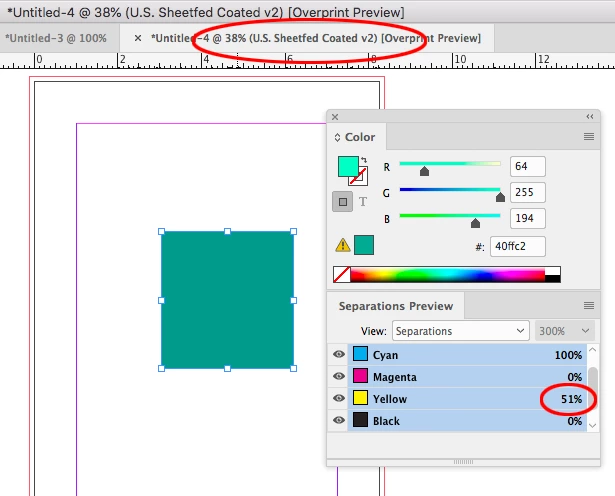This screenshot has width=615, height=496.
Task: Select the Yellow separation row
Action: [x=467, y=398]
